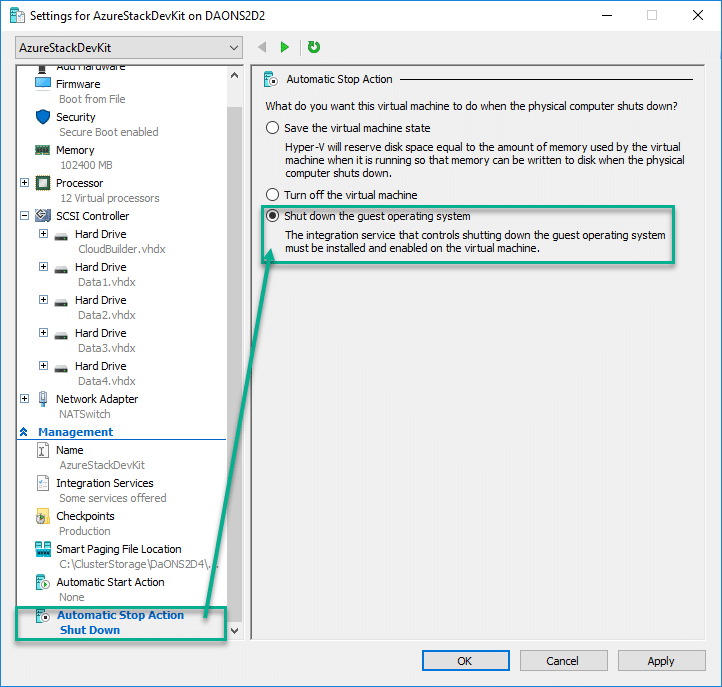Click the Data2.vhdx hard drive icon
722x687 pixels.
pyautogui.click(x=61, y=303)
